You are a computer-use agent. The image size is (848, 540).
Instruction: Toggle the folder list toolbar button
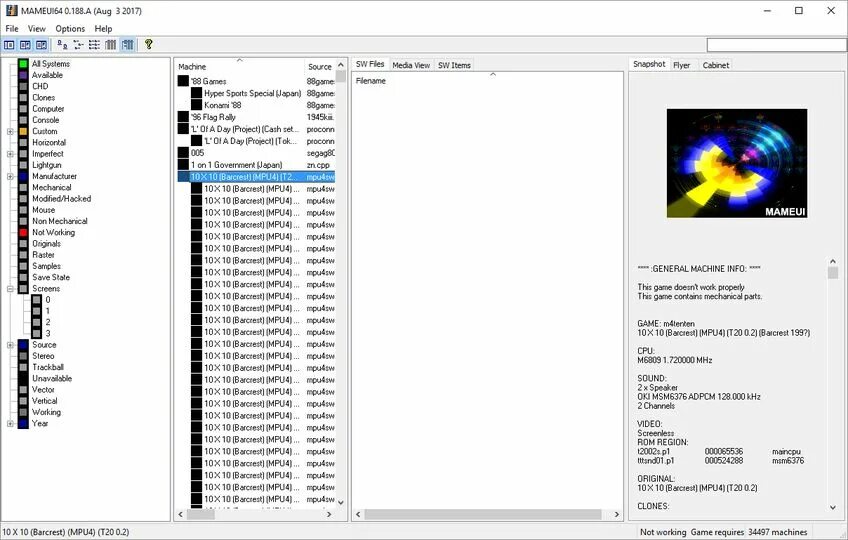click(x=10, y=45)
